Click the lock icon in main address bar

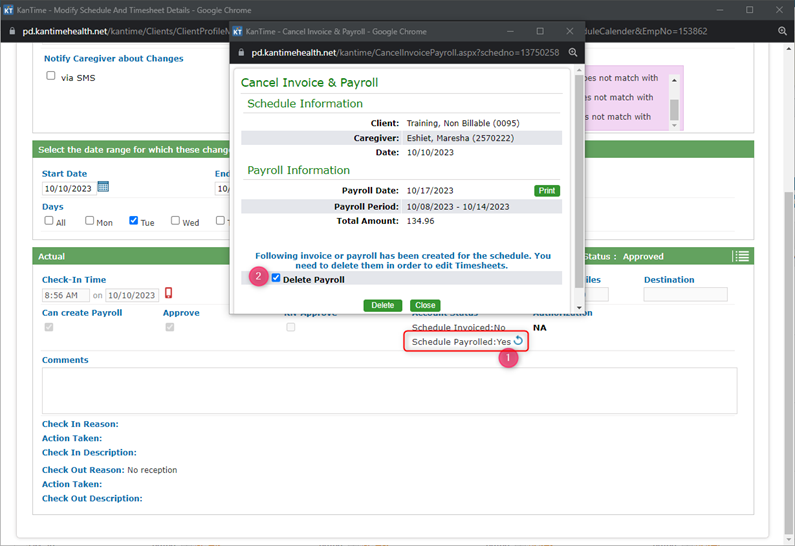pyautogui.click(x=11, y=31)
